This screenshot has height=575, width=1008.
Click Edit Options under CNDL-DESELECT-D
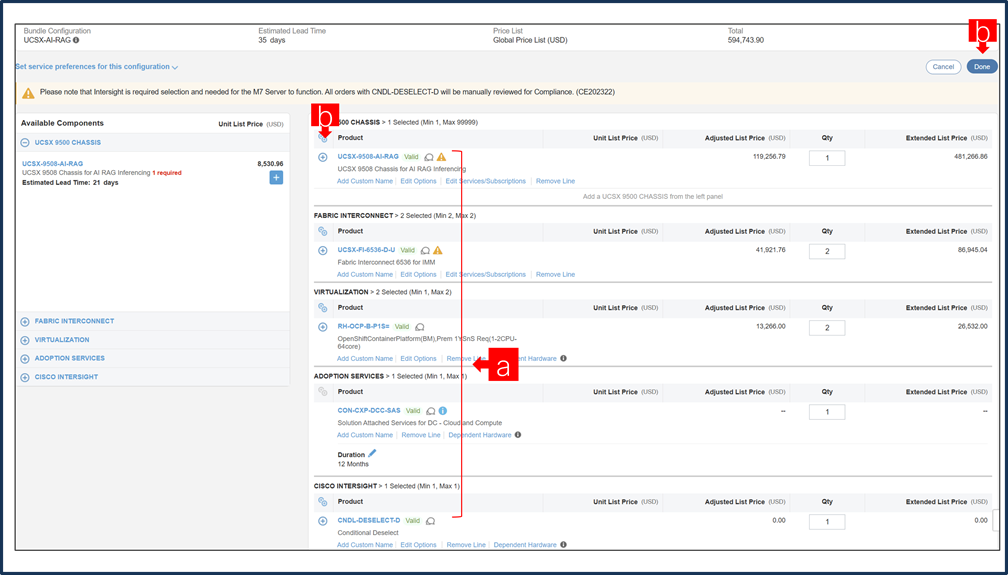(x=418, y=545)
